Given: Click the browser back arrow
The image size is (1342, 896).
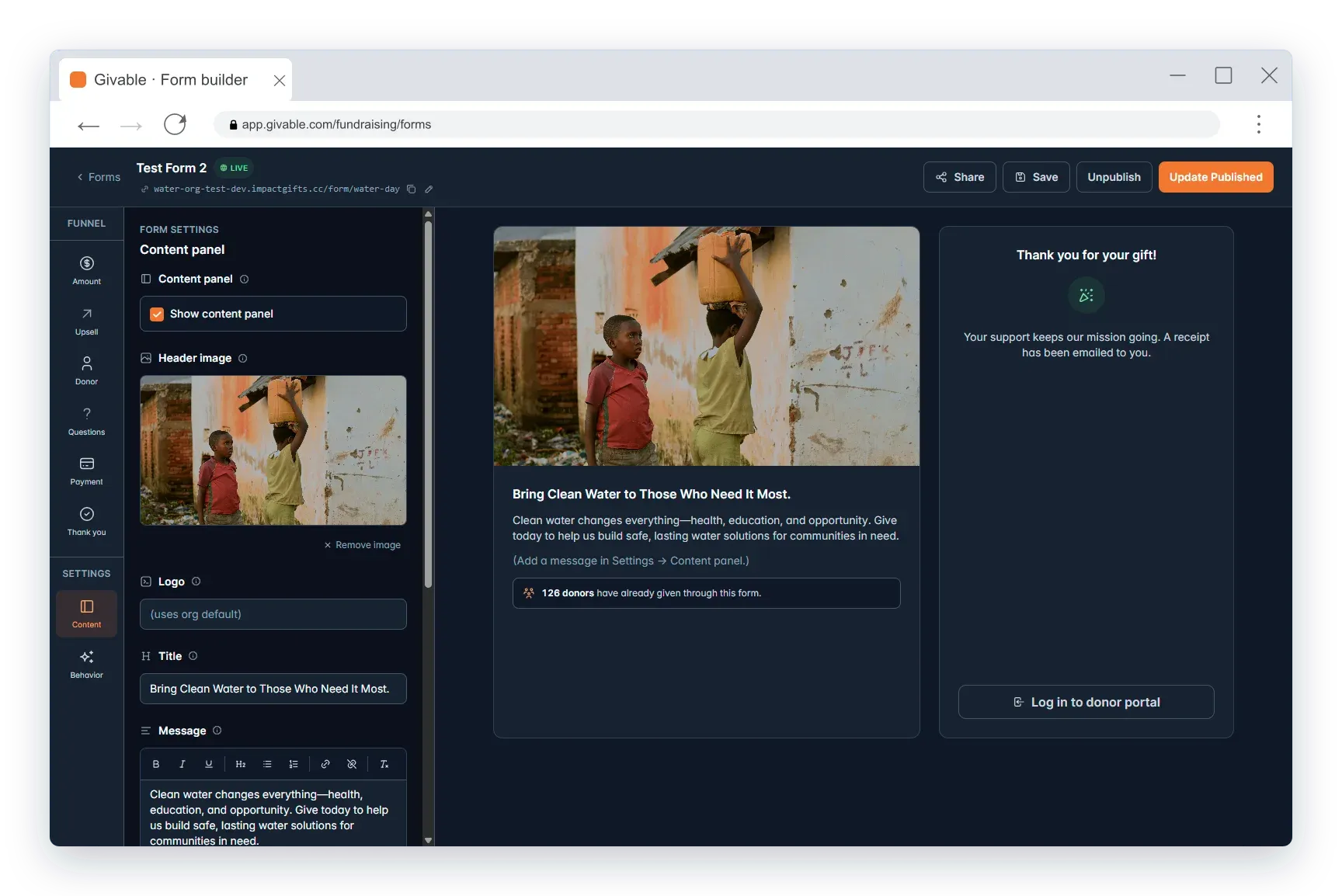Looking at the screenshot, I should point(89,125).
